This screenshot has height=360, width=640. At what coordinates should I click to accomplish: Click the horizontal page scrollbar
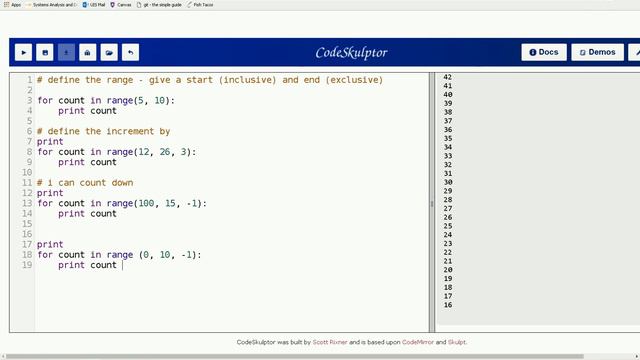coord(295,356)
